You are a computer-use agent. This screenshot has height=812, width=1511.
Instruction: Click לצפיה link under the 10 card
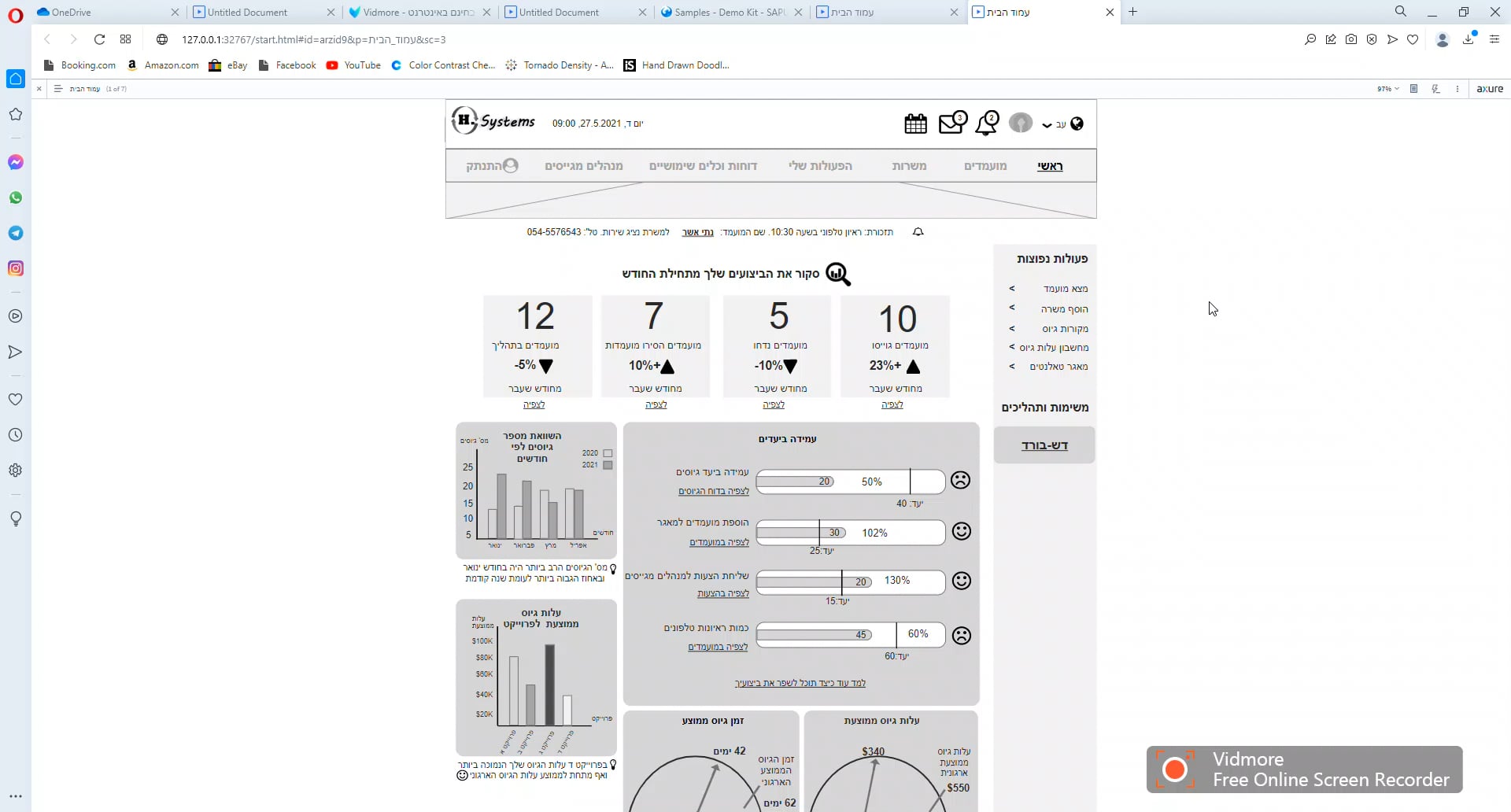pyautogui.click(x=892, y=404)
